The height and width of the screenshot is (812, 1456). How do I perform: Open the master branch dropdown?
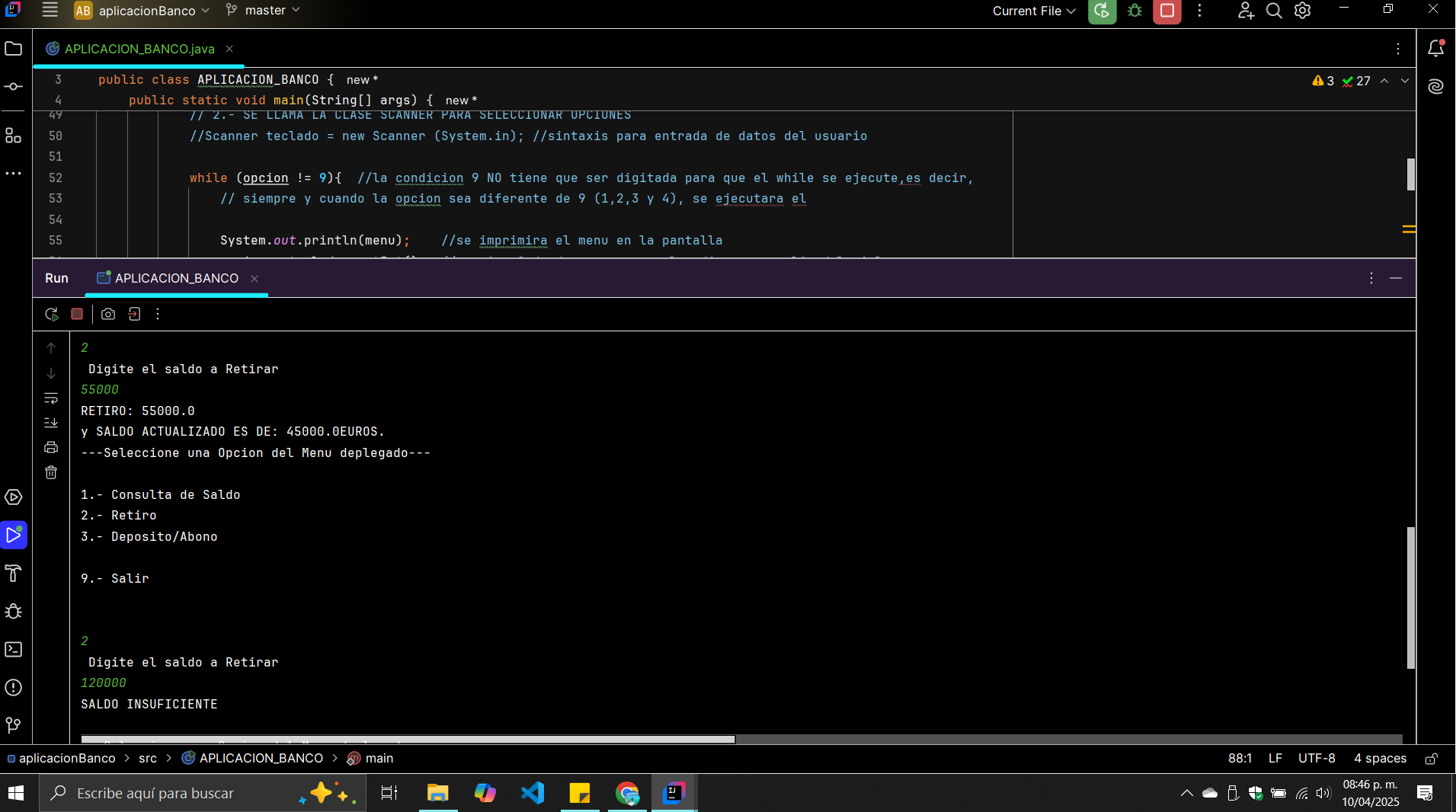pyautogui.click(x=263, y=11)
